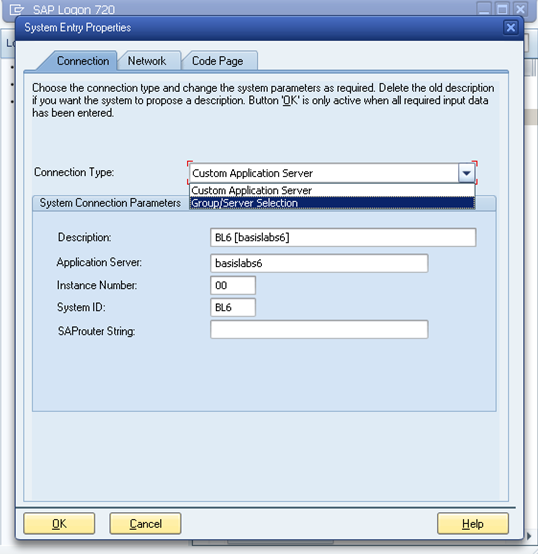
Task: Close the System Entry Properties dialog
Action: click(x=510, y=28)
